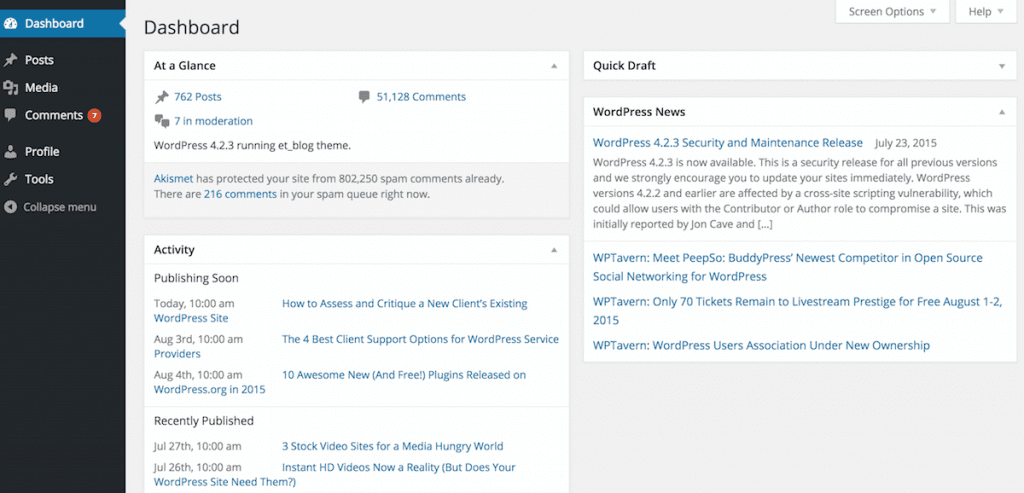1024x493 pixels.
Task: Open the Only 70 Tickets Remain article
Action: 797,311
